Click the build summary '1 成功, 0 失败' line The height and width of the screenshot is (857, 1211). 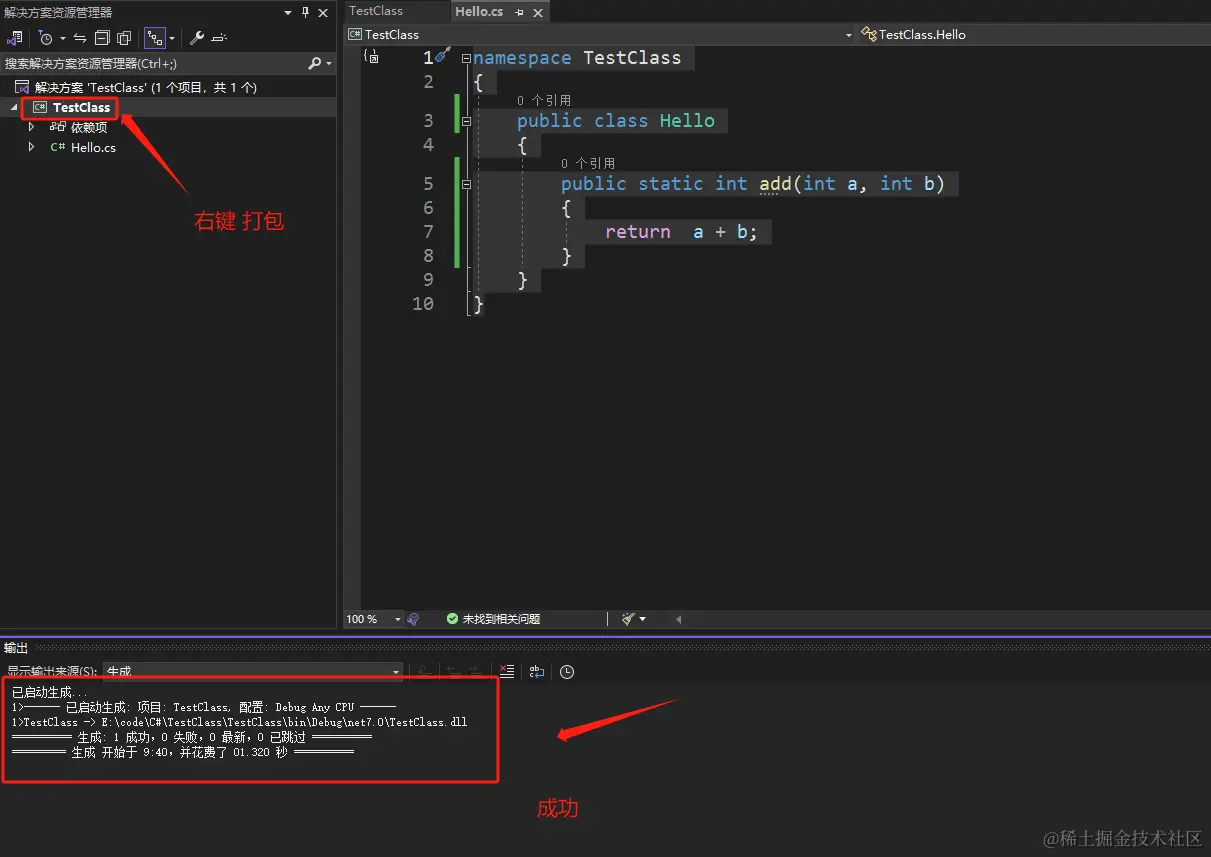191,737
